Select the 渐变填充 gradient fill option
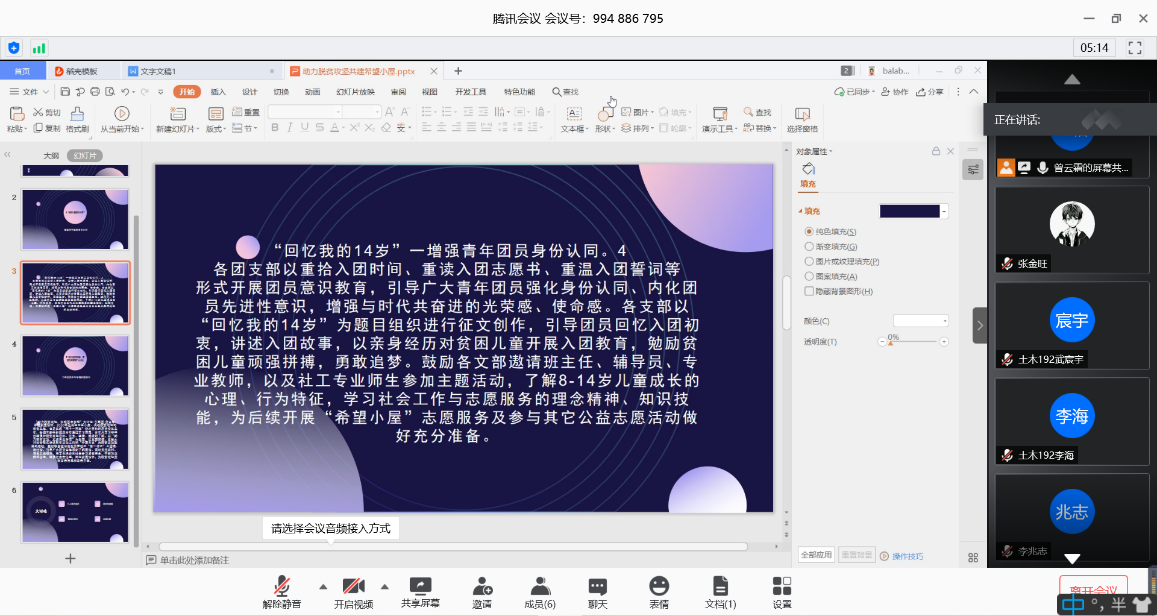This screenshot has height=616, width=1157. [809, 246]
